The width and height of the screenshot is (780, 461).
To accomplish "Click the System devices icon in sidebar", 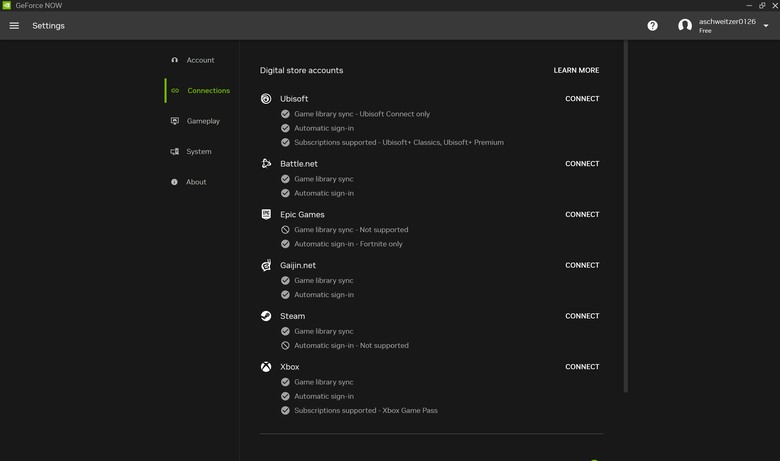I will (x=175, y=151).
